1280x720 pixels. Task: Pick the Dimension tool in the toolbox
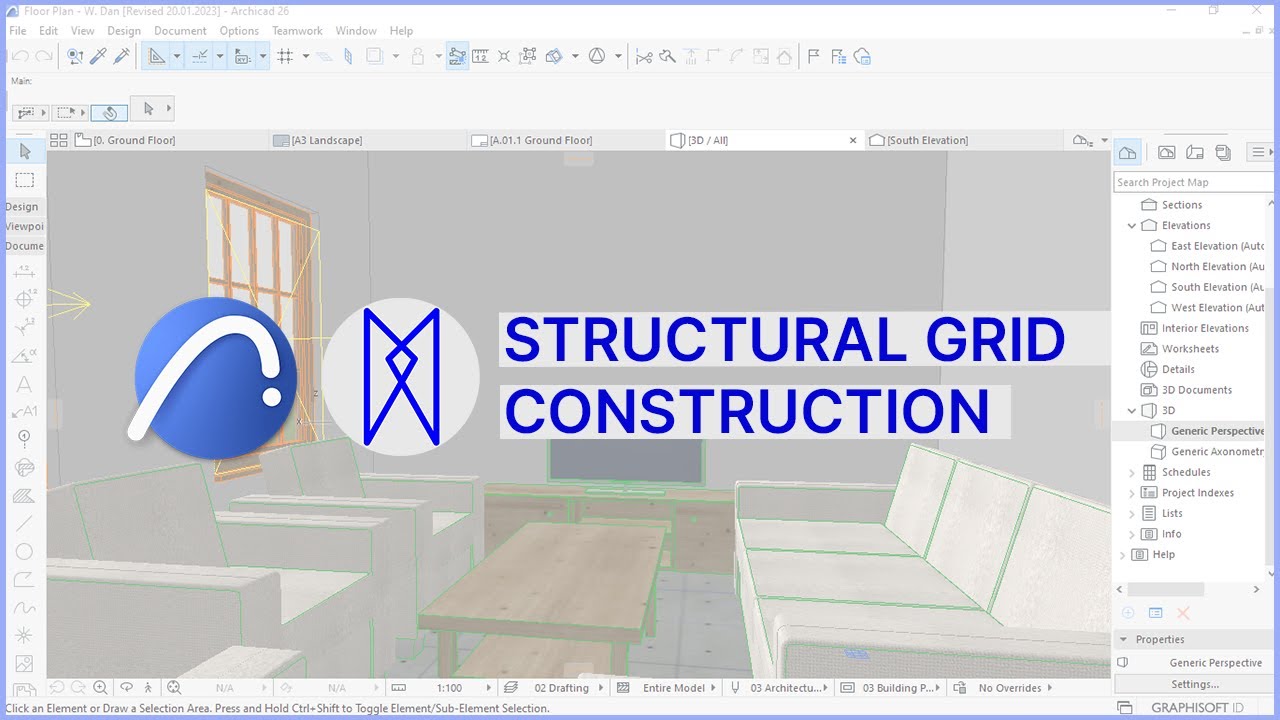[25, 272]
